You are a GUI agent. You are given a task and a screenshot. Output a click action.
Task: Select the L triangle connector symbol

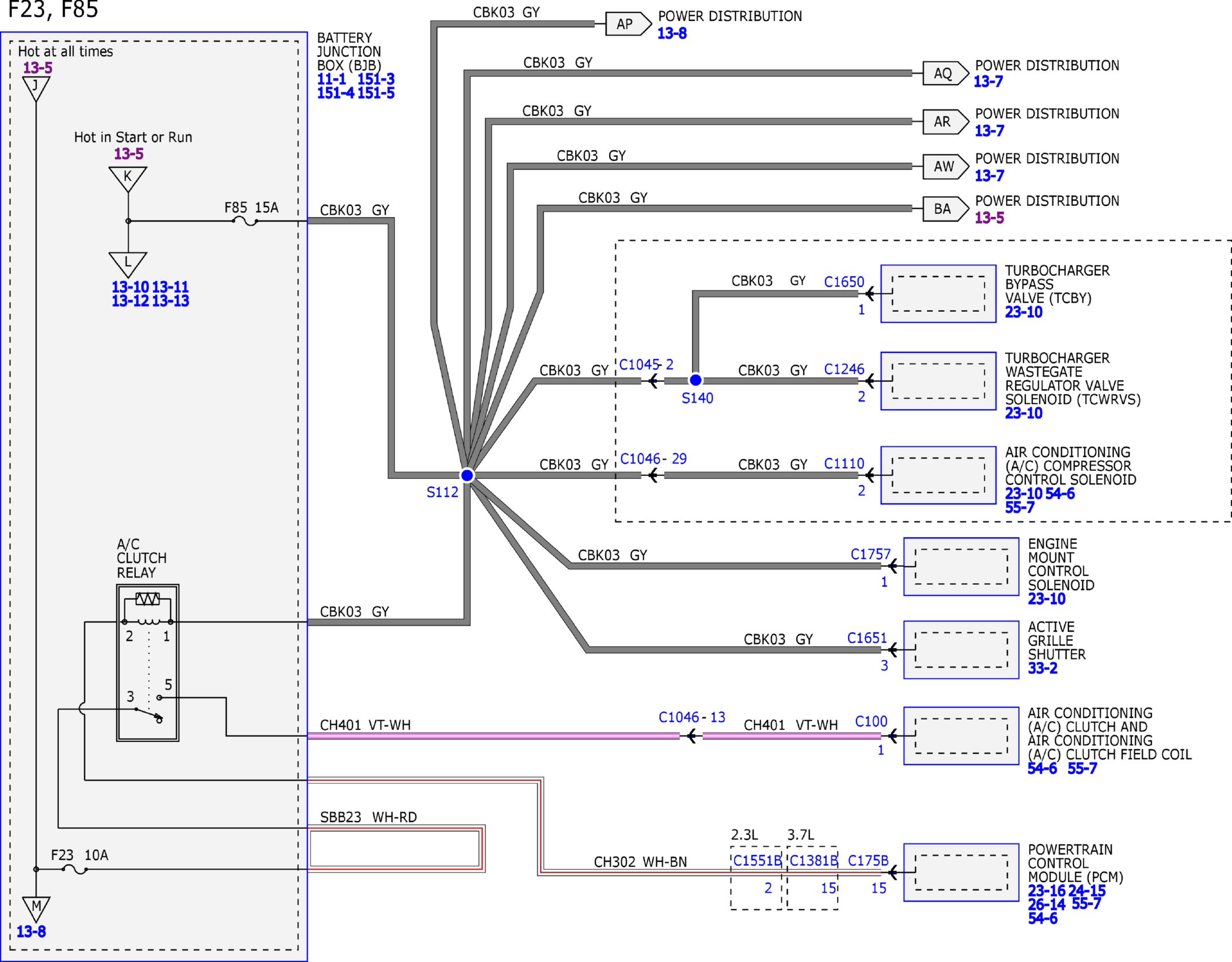pos(128,264)
